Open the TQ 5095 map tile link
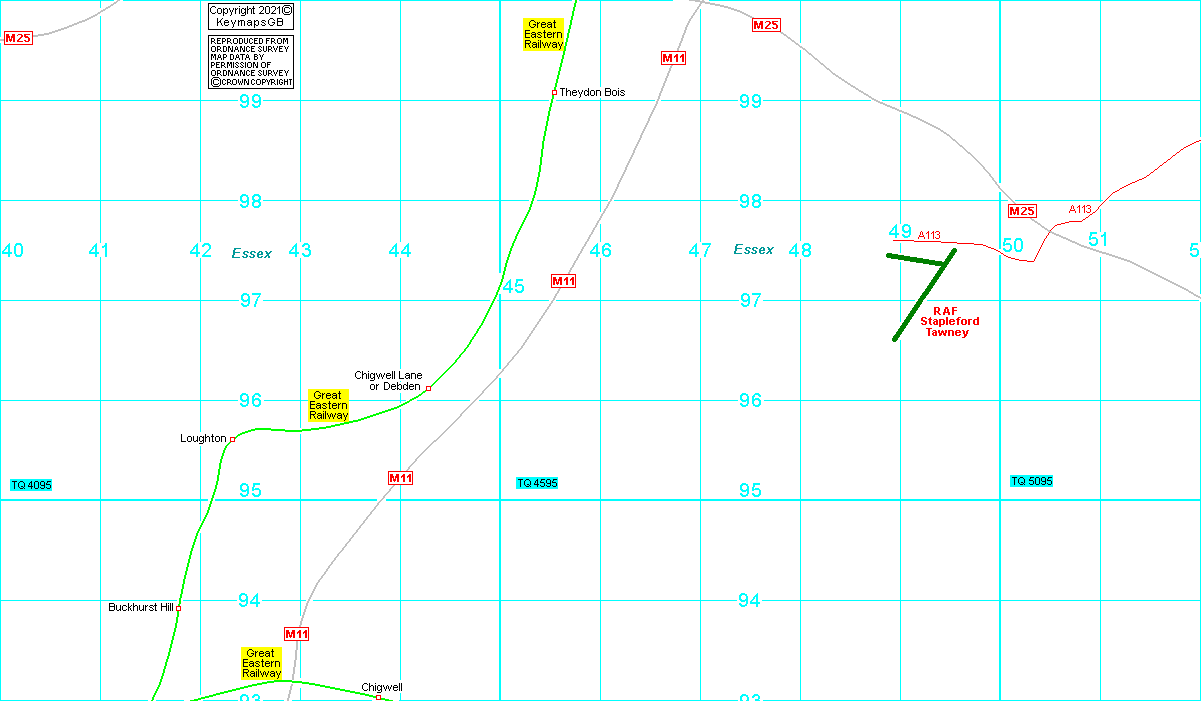1201x701 pixels. point(1031,481)
